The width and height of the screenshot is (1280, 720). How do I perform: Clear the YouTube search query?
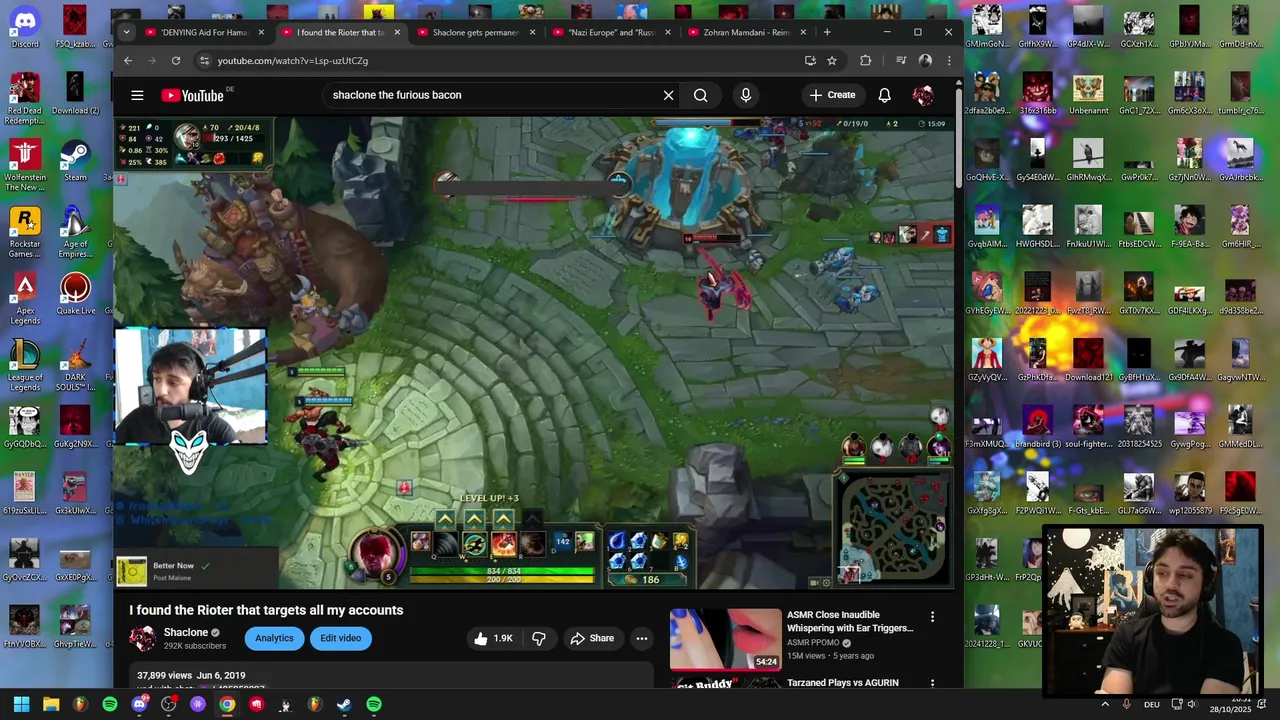point(668,95)
